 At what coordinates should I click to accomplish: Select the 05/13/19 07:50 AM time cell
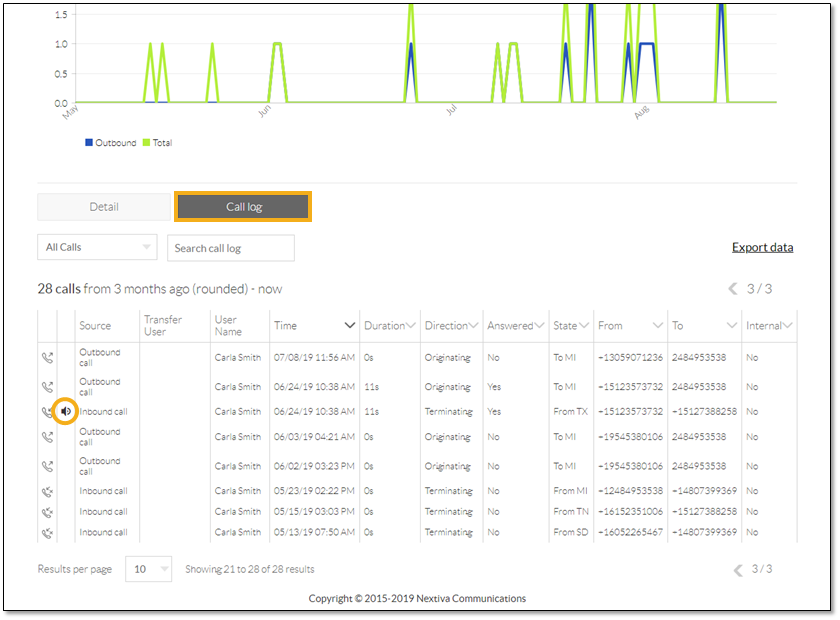[x=314, y=532]
